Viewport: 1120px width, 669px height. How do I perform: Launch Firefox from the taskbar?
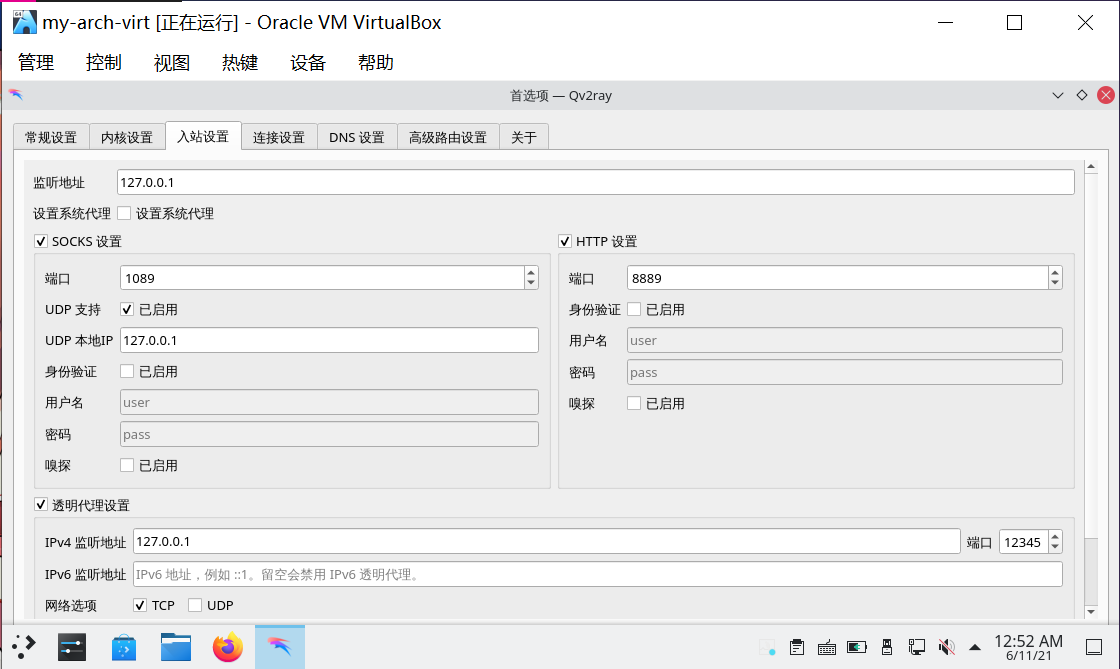point(228,647)
